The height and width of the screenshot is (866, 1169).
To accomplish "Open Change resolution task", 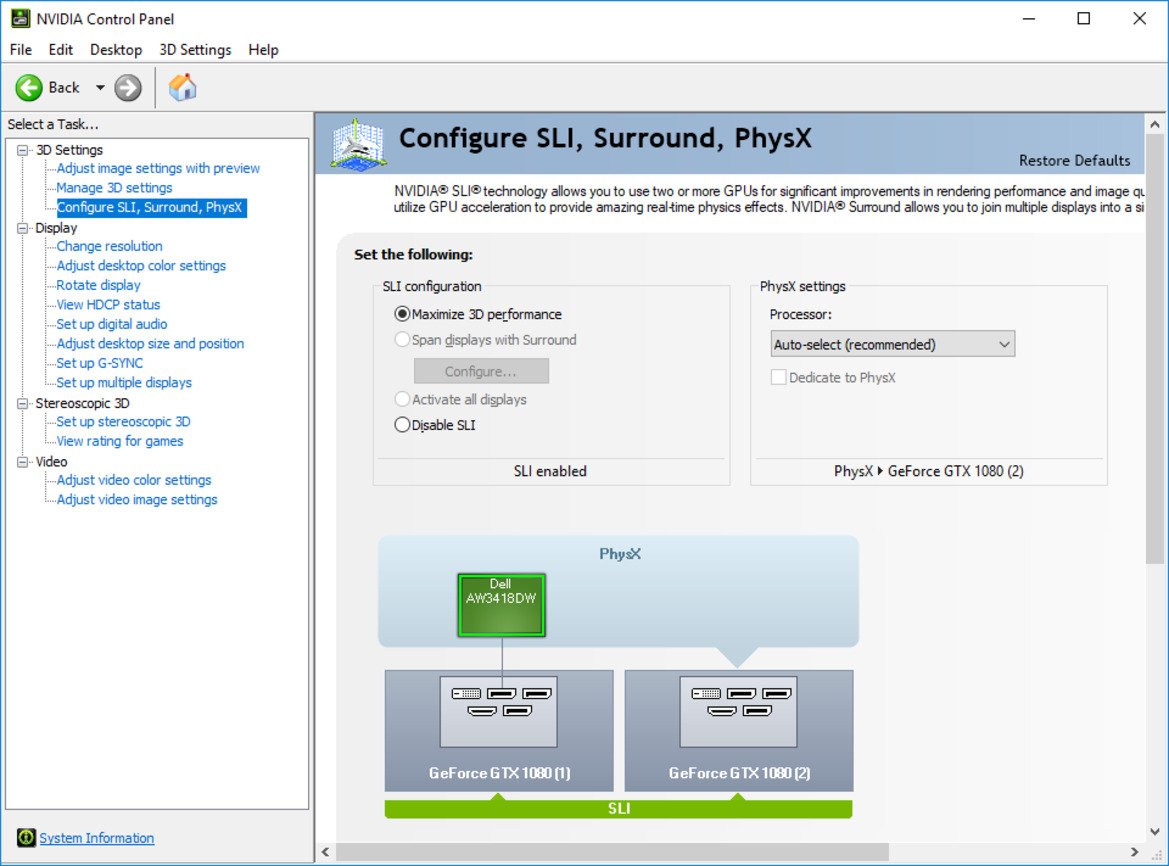I will tap(110, 246).
